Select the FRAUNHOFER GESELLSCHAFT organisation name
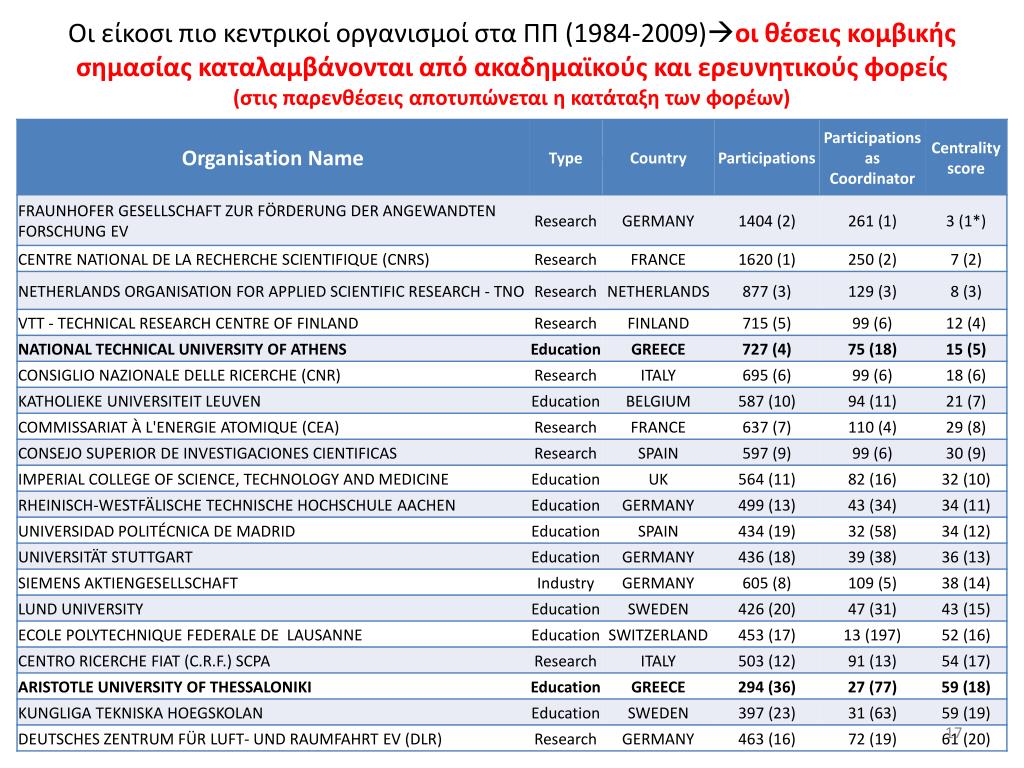This screenshot has height=768, width=1024. point(257,221)
